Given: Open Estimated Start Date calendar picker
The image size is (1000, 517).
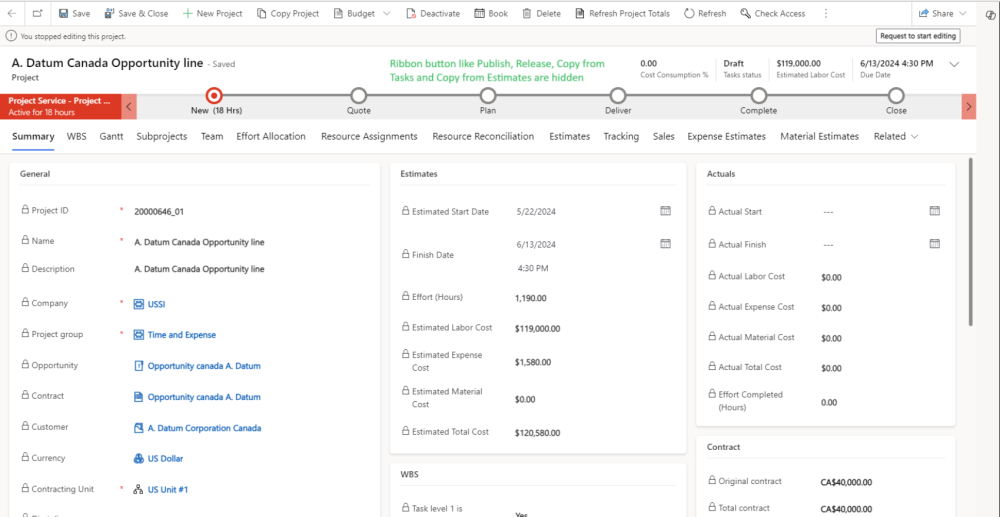Looking at the screenshot, I should [x=665, y=211].
